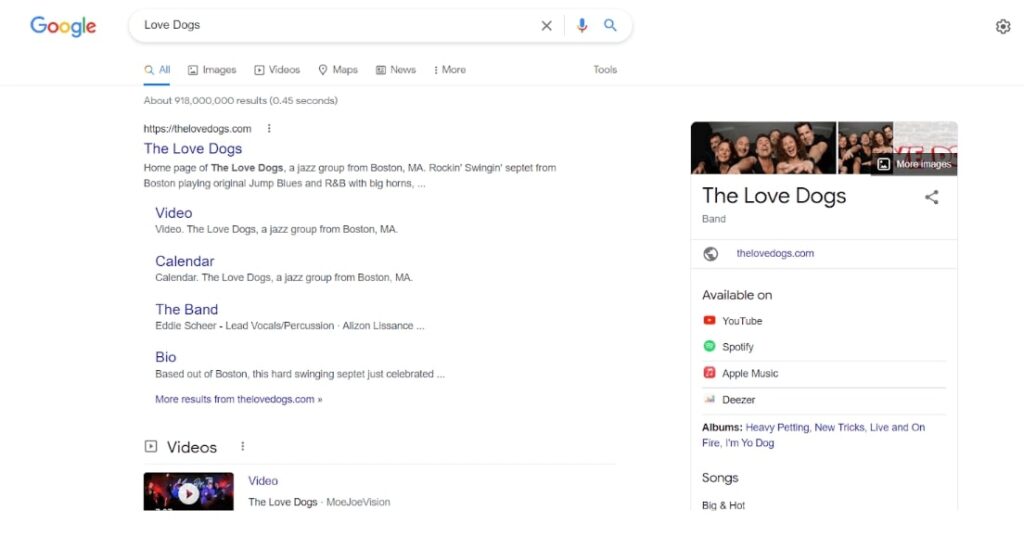Click the Videos section play-box icon
The image size is (1024, 536).
pos(151,447)
